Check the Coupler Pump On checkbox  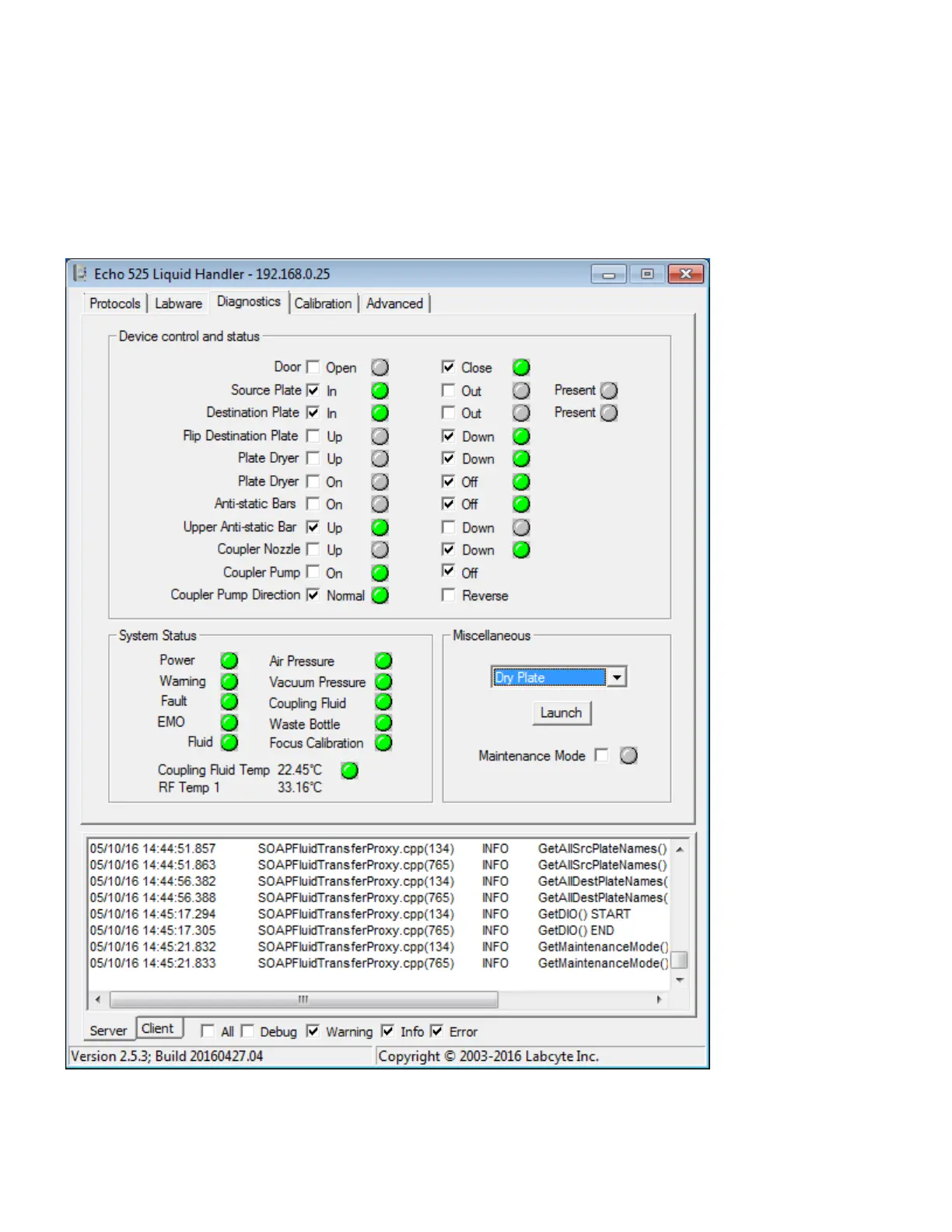tap(313, 572)
